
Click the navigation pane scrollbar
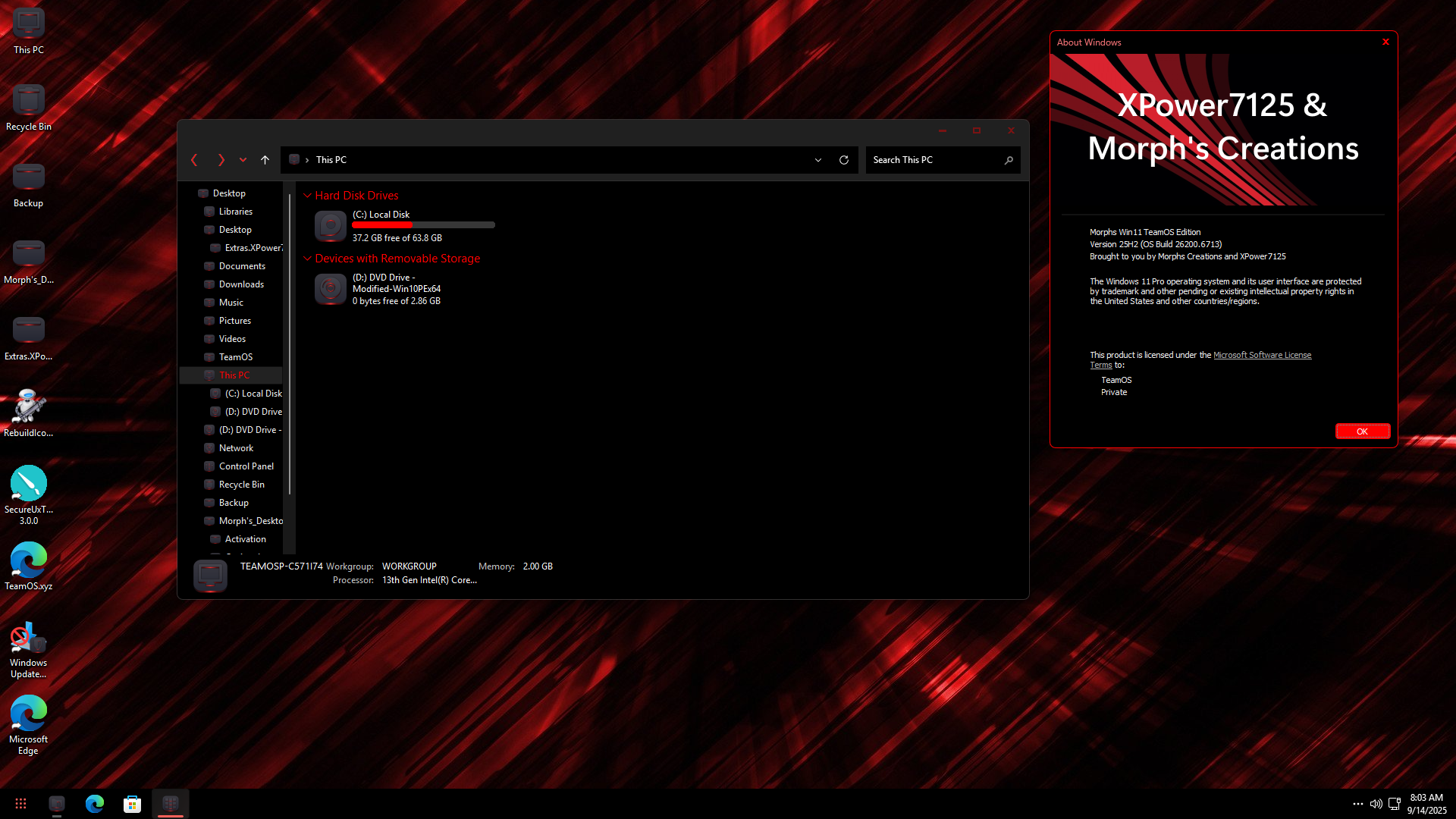click(x=290, y=344)
